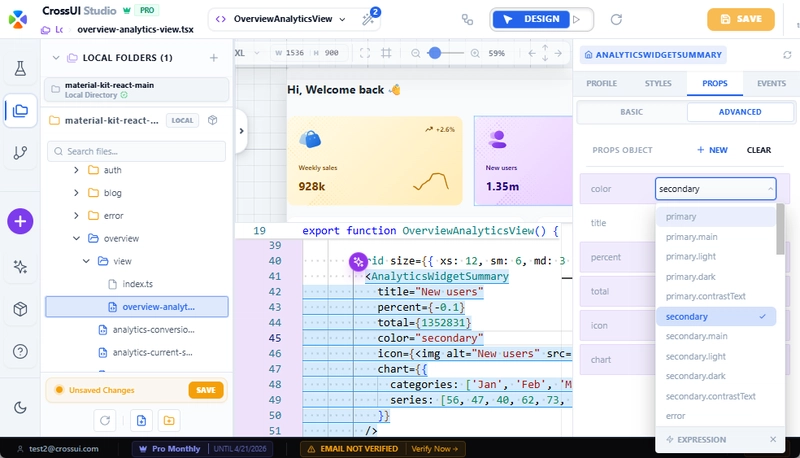This screenshot has height=458, width=800.
Task: Open the AI sparkle sidebar icon
Action: click(20, 267)
